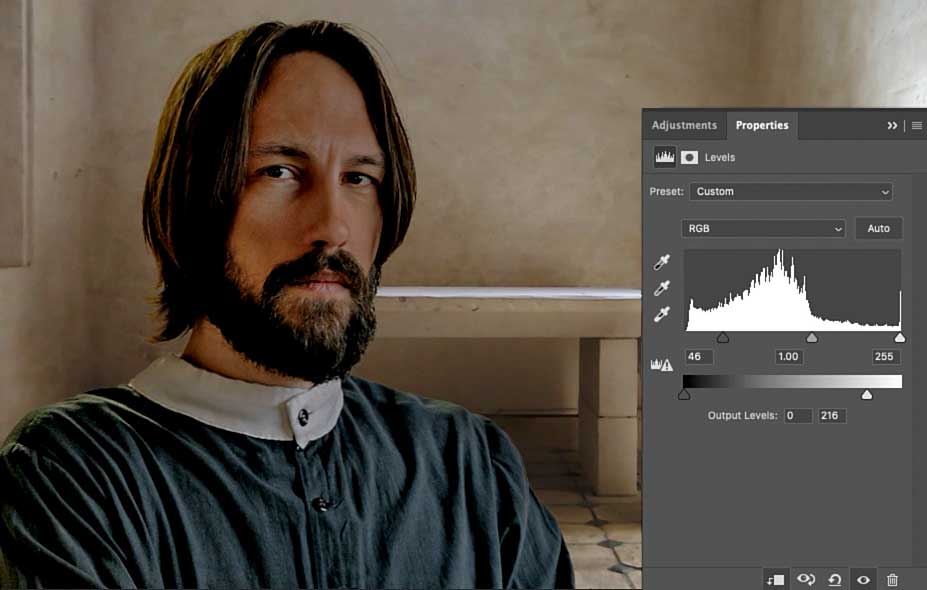Toggle layer visibility eye icon
The image size is (927, 590).
863,580
